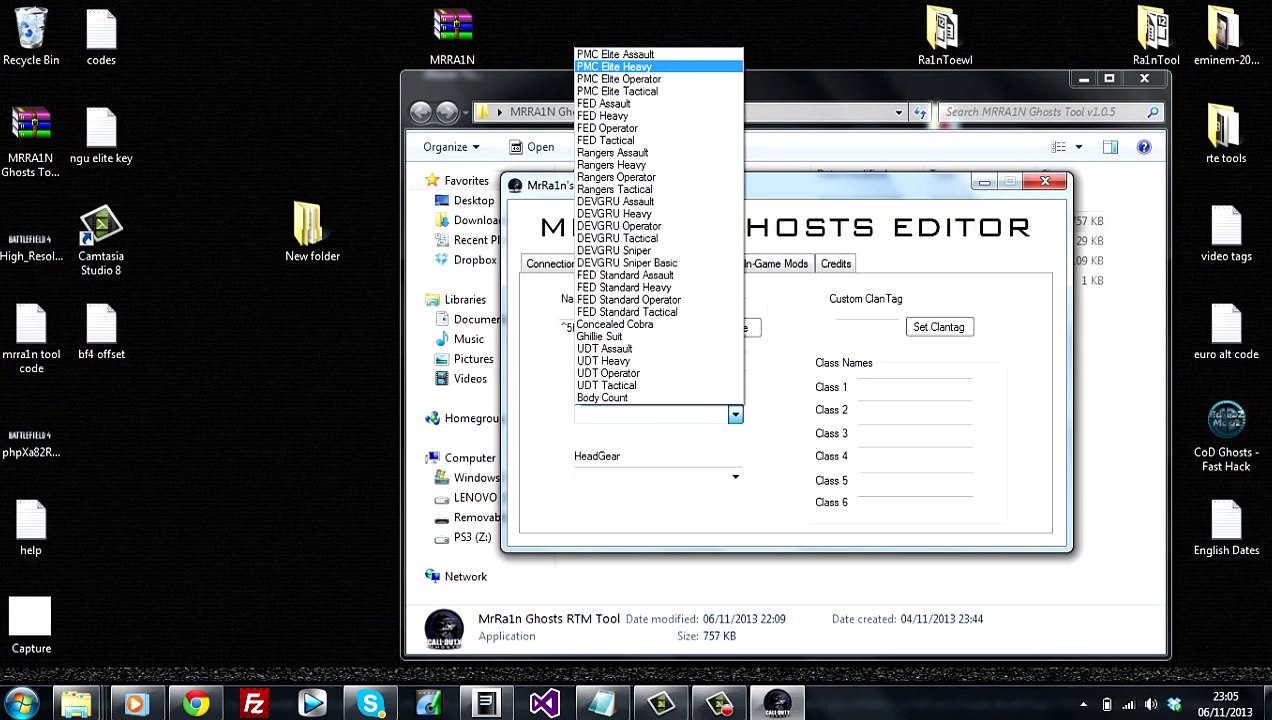This screenshot has height=720, width=1272.
Task: Choose Concealed Cobra from the list
Action: pyautogui.click(x=659, y=324)
